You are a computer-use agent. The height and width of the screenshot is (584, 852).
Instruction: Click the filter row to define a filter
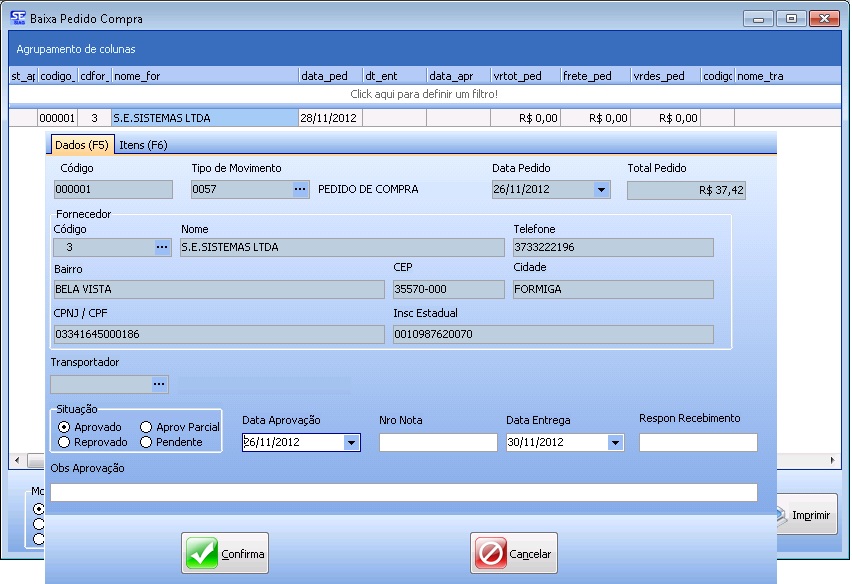click(x=424, y=94)
